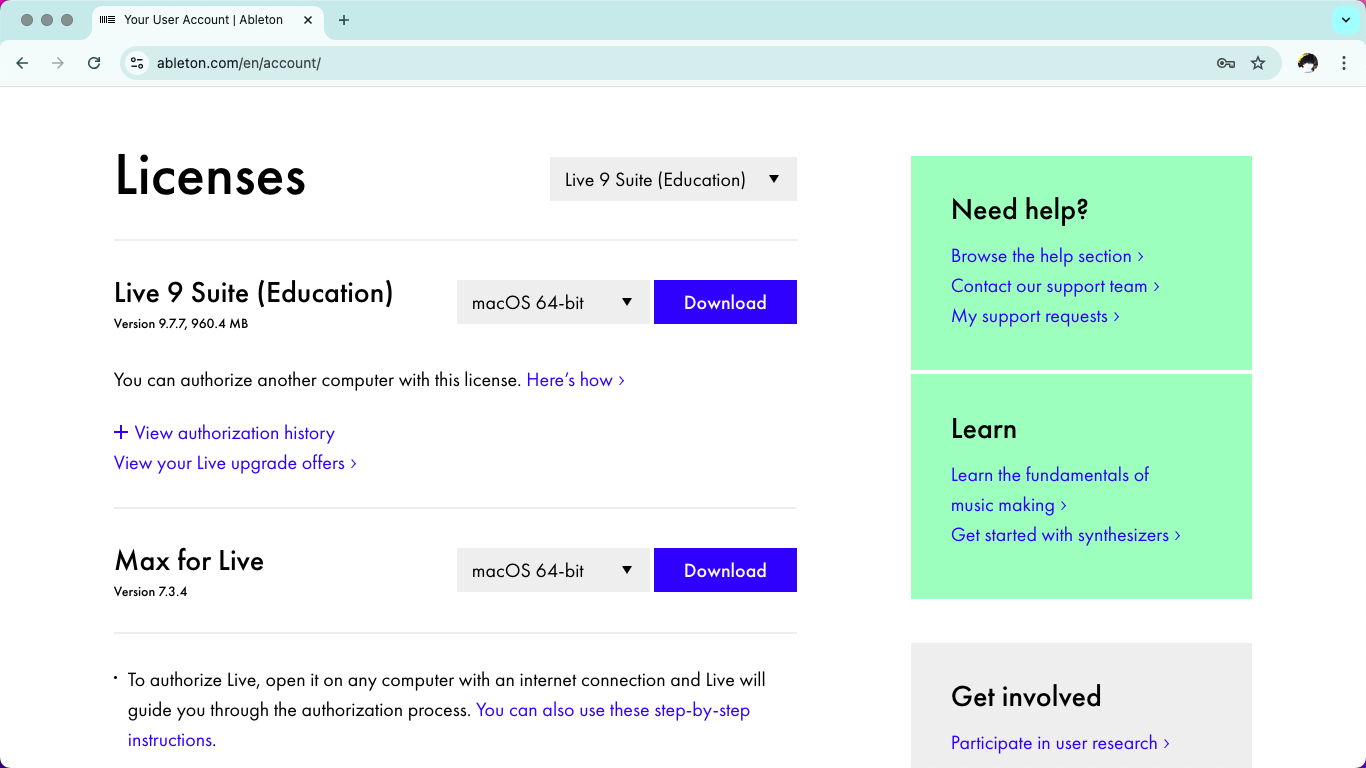Select the Your User Account tab

tap(208, 20)
